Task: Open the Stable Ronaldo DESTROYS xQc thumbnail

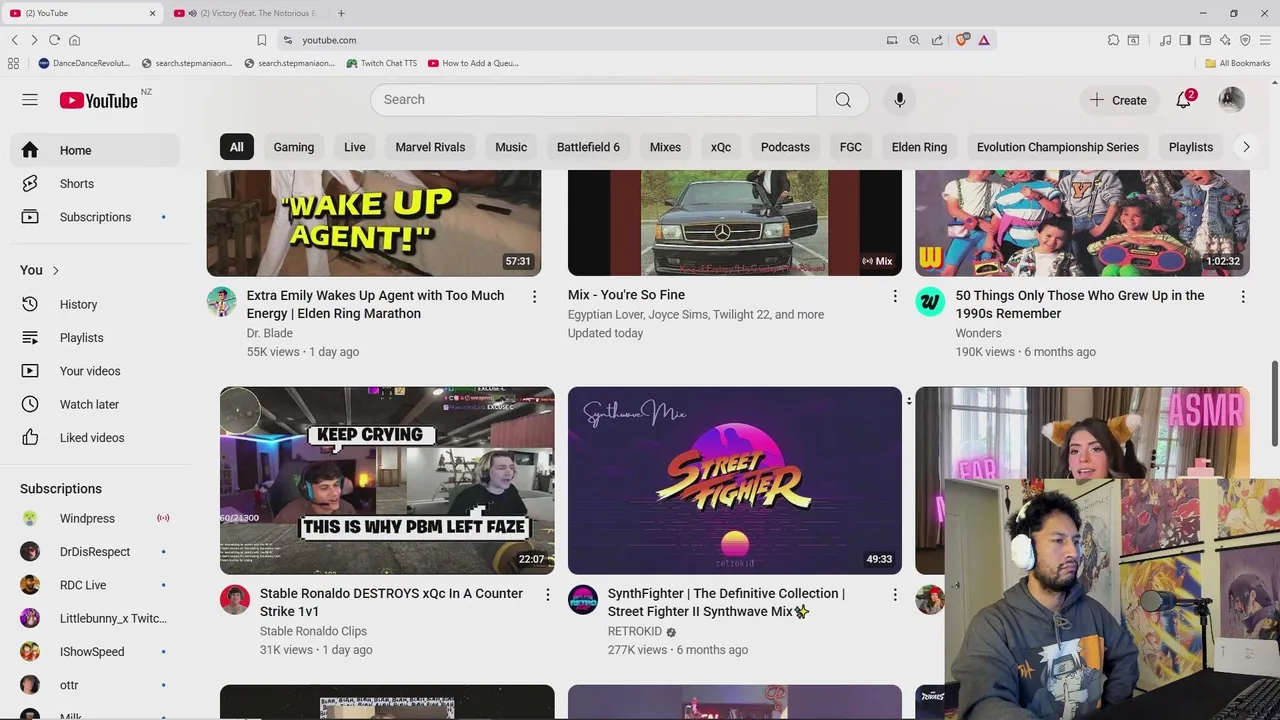Action: (387, 480)
